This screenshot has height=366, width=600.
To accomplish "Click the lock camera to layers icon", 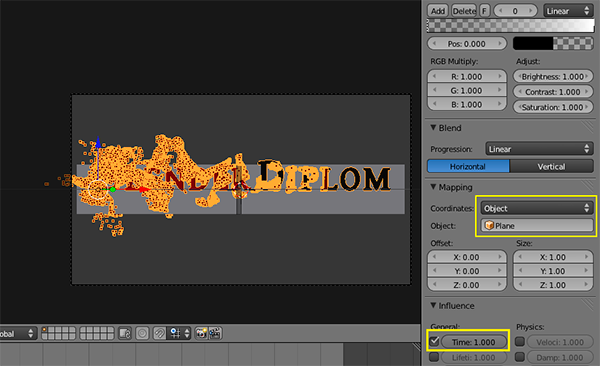I will point(125,333).
